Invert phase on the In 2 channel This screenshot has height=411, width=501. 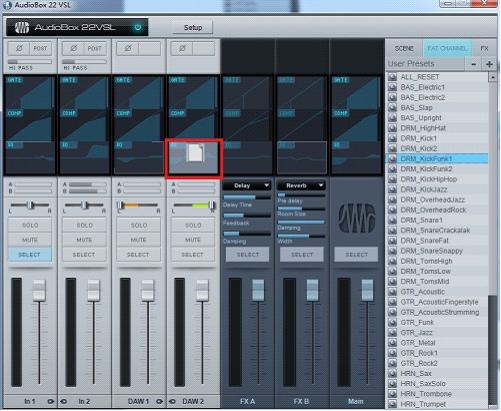tap(73, 48)
